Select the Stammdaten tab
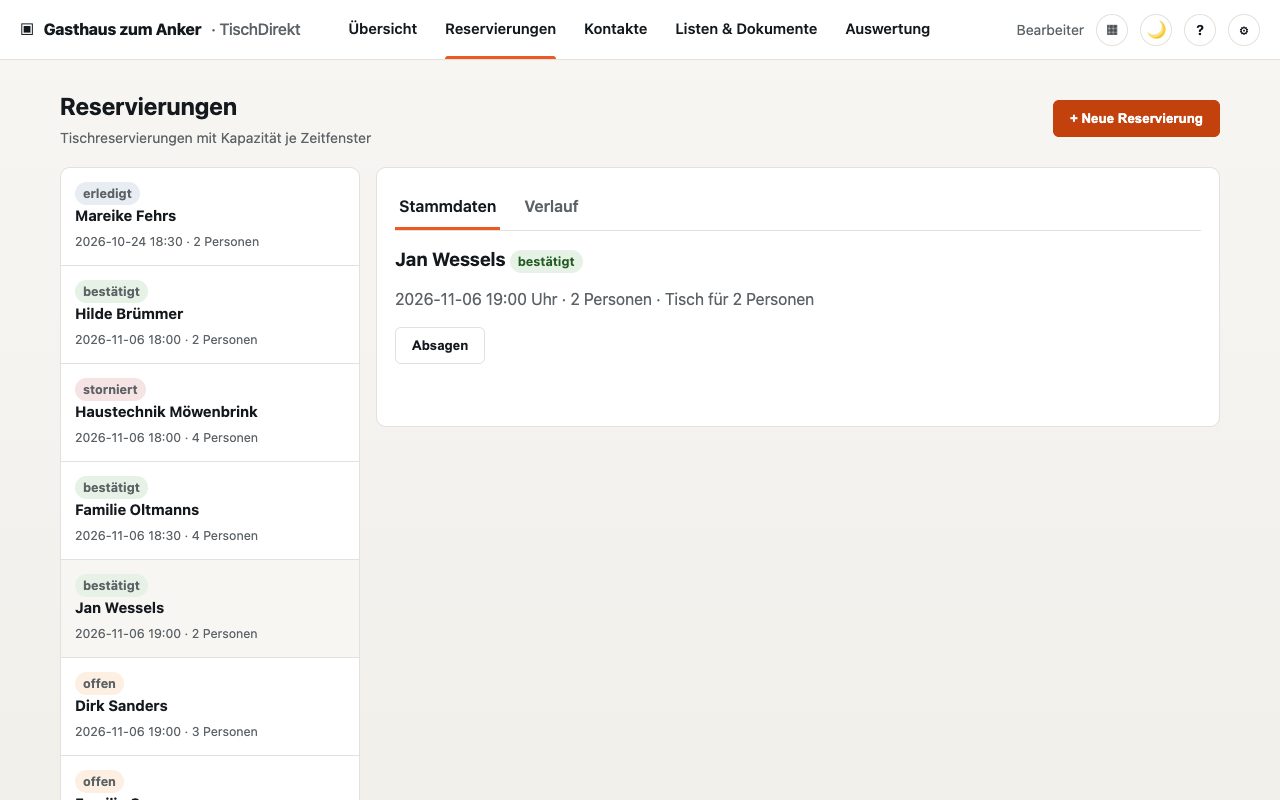Viewport: 1280px width, 800px height. coord(447,207)
